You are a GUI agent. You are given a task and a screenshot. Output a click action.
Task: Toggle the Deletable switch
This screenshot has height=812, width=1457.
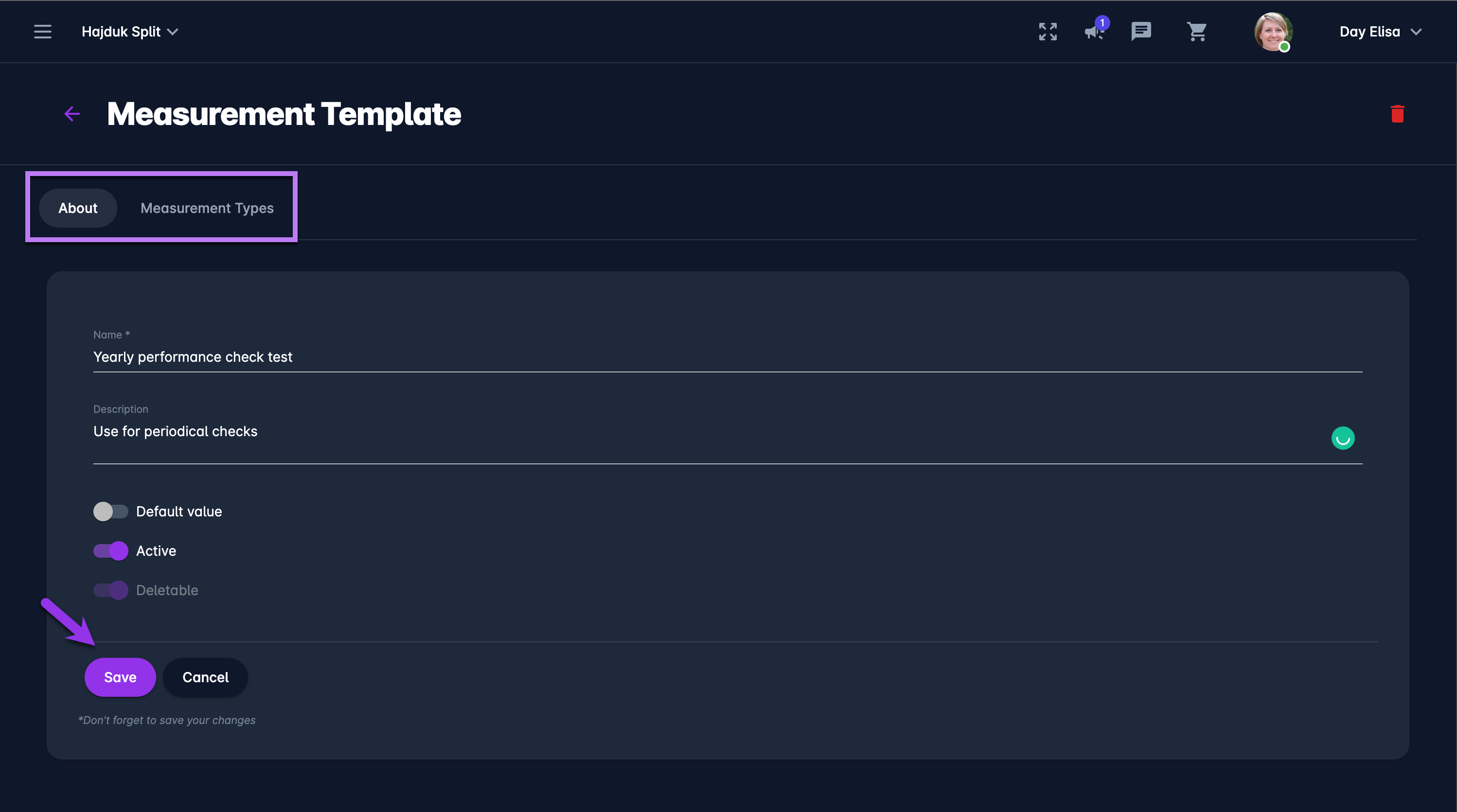click(110, 590)
